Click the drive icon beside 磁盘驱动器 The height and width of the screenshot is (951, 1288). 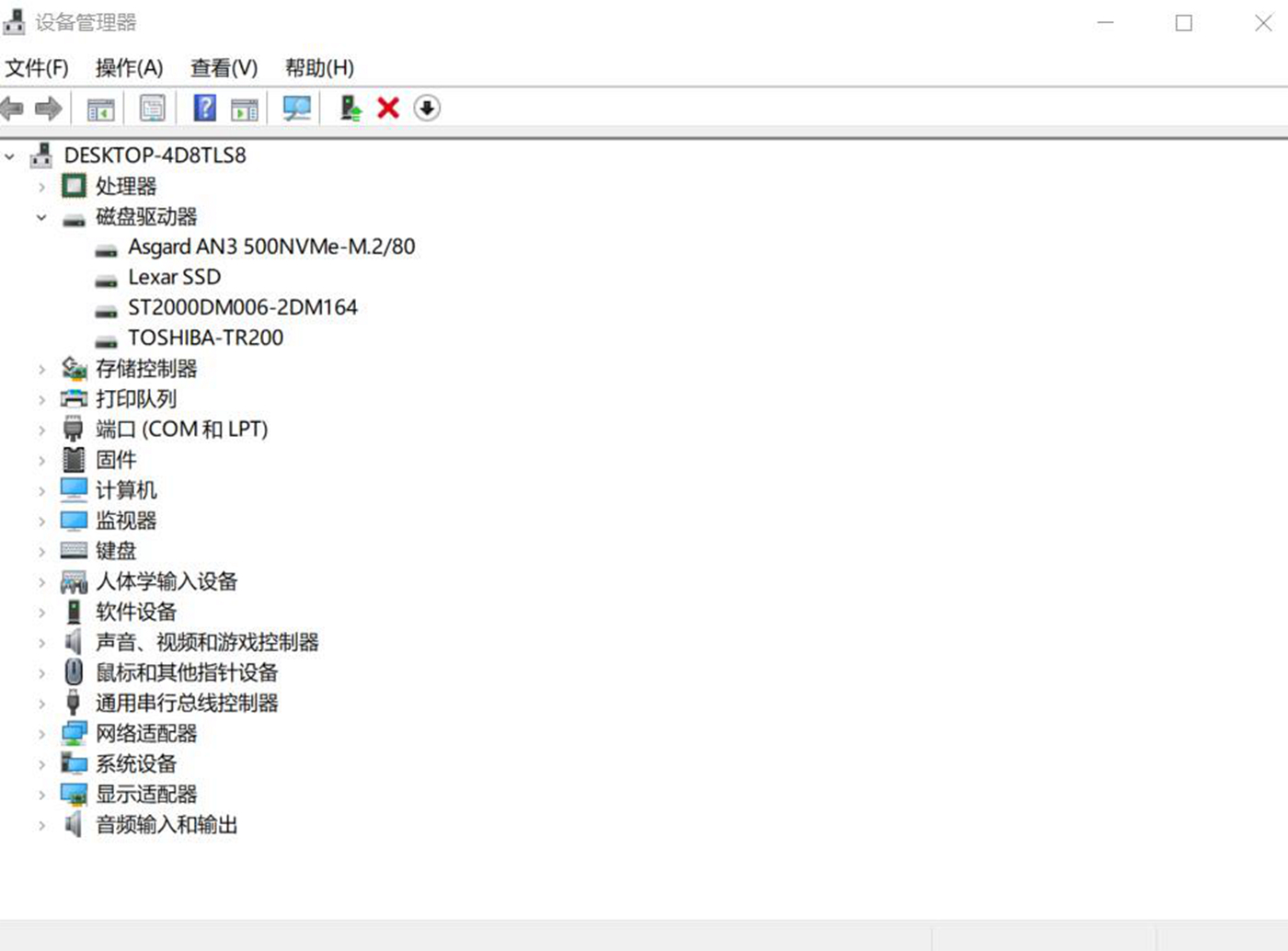click(x=74, y=219)
